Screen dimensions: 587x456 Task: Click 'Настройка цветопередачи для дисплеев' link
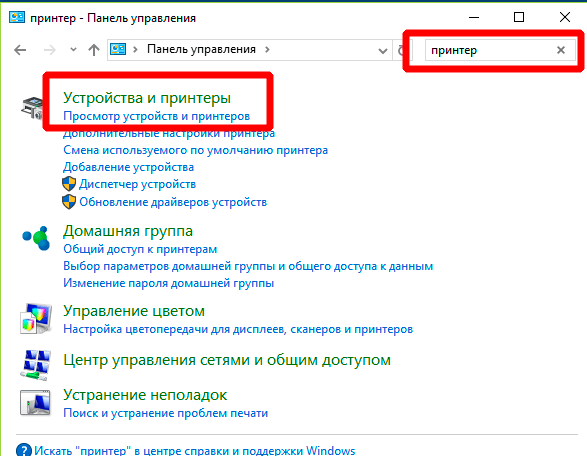coord(238,329)
